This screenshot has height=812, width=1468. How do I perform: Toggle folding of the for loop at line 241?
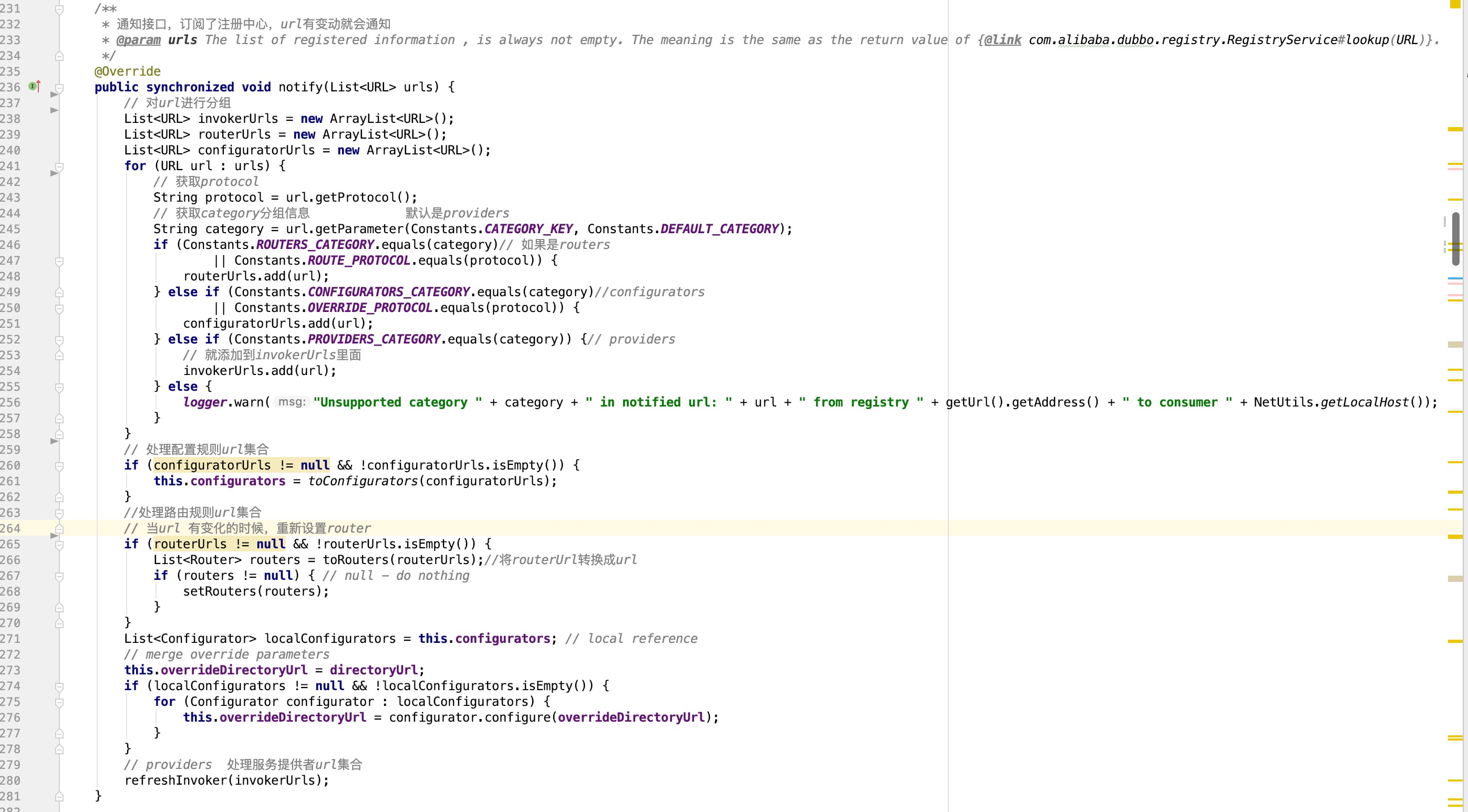59,166
